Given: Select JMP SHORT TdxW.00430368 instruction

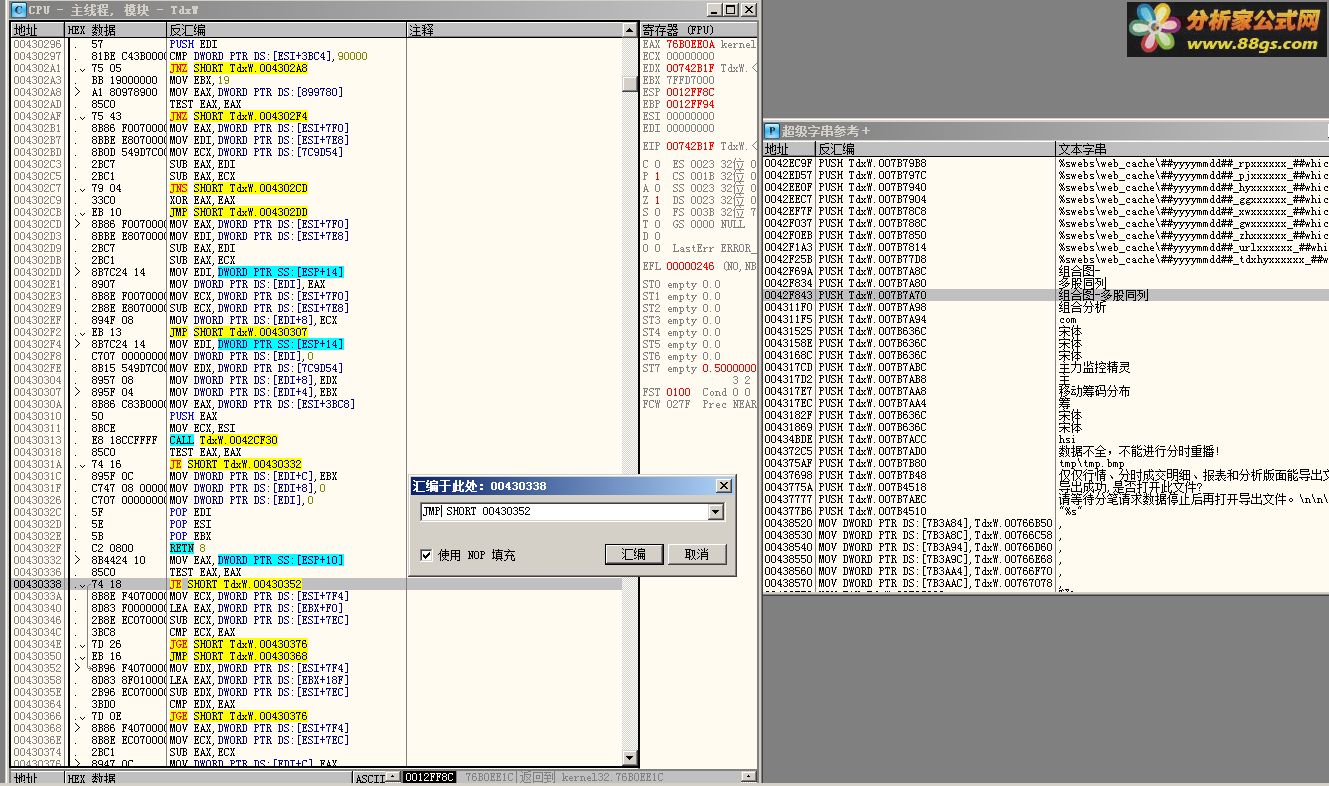Looking at the screenshot, I should tap(239, 656).
